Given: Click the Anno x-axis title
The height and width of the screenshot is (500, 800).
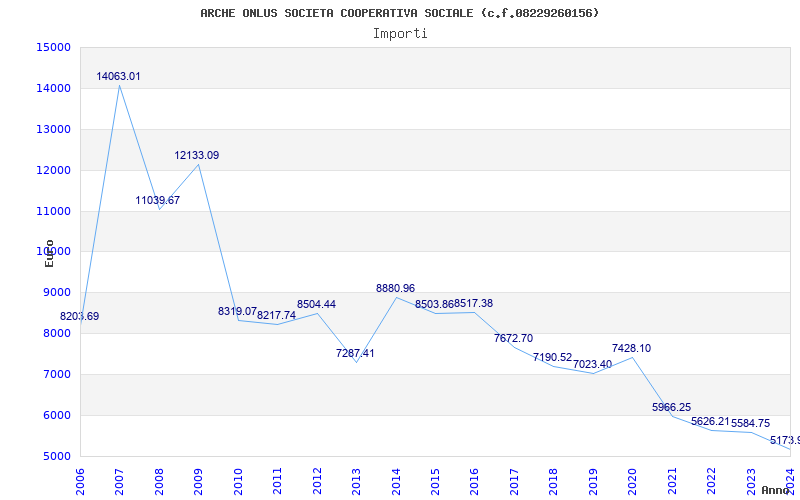Looking at the screenshot, I should pos(777,490).
